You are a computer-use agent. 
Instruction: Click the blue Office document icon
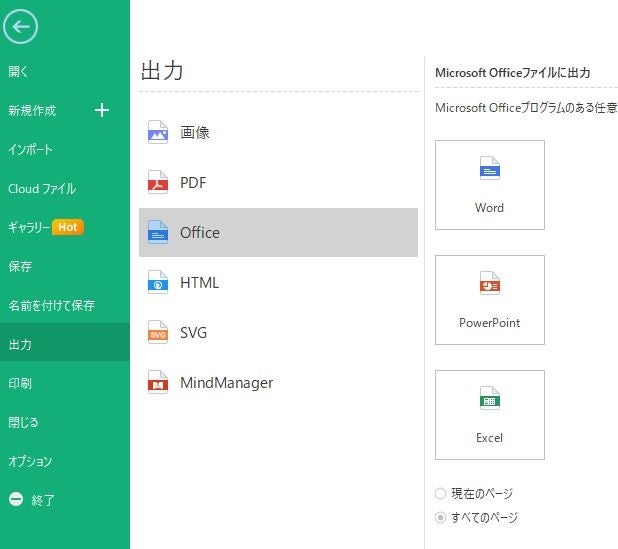(158, 232)
